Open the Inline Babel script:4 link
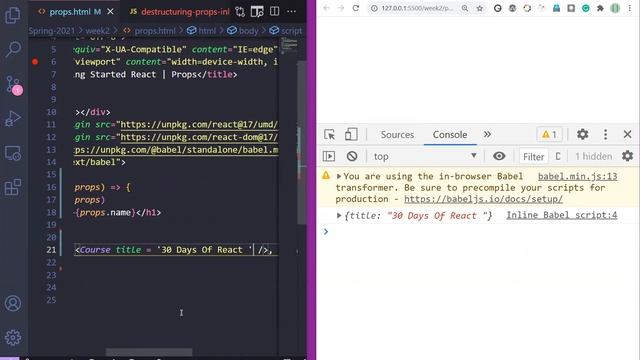 [x=562, y=216]
